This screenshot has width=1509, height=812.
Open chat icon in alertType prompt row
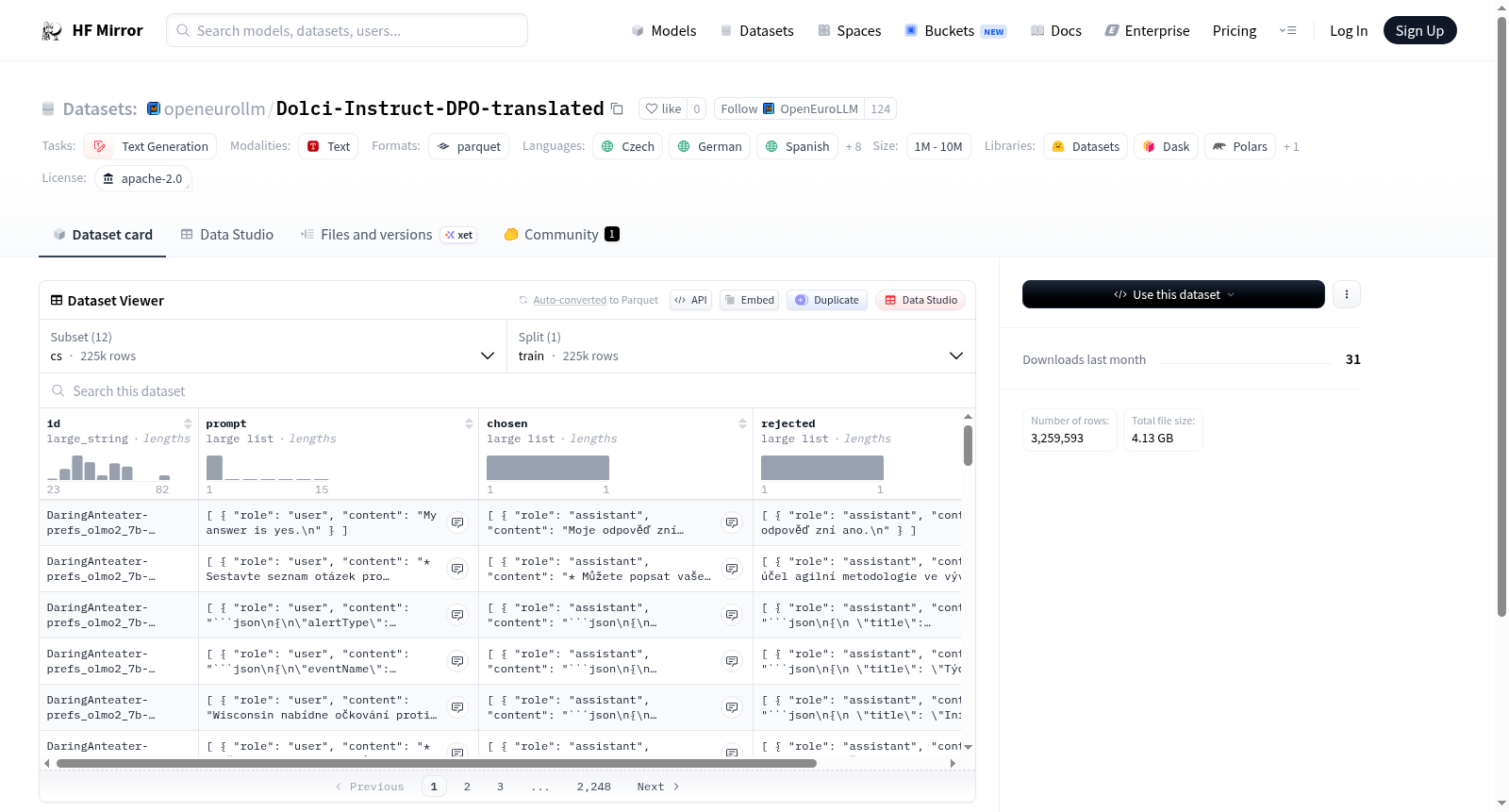point(457,615)
